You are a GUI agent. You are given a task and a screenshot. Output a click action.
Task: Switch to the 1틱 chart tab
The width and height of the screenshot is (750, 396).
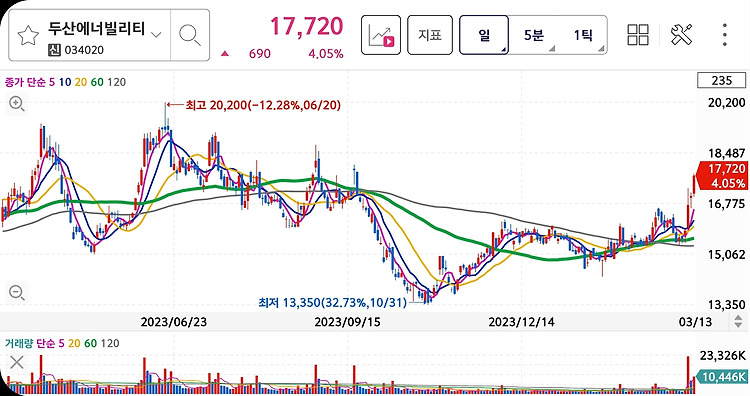pos(583,35)
